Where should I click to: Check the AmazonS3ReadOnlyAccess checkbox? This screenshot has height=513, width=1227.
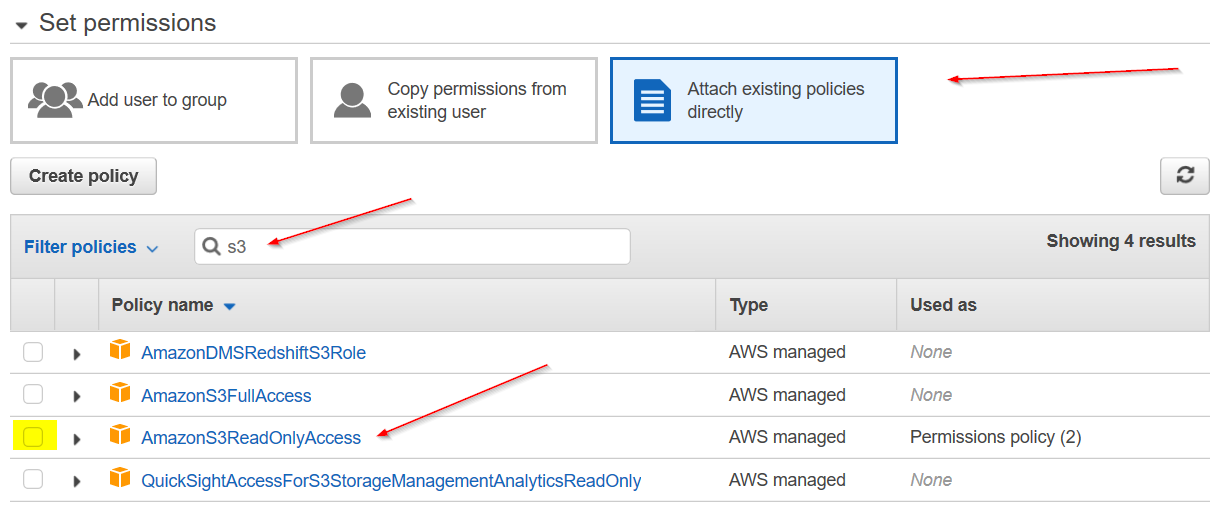[34, 437]
